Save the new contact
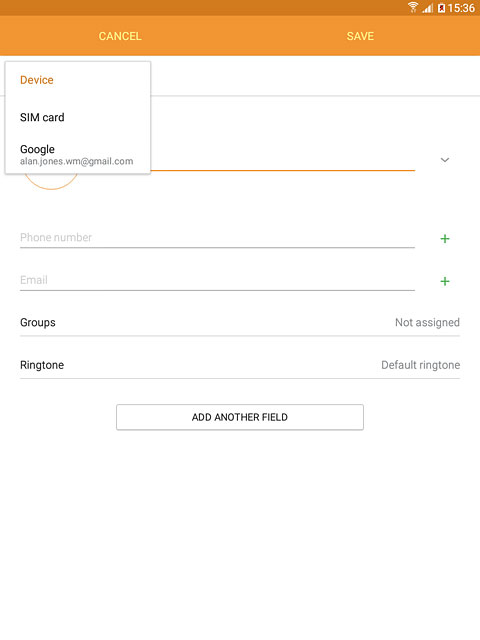Screen dimensions: 480x640 [x=360, y=36]
